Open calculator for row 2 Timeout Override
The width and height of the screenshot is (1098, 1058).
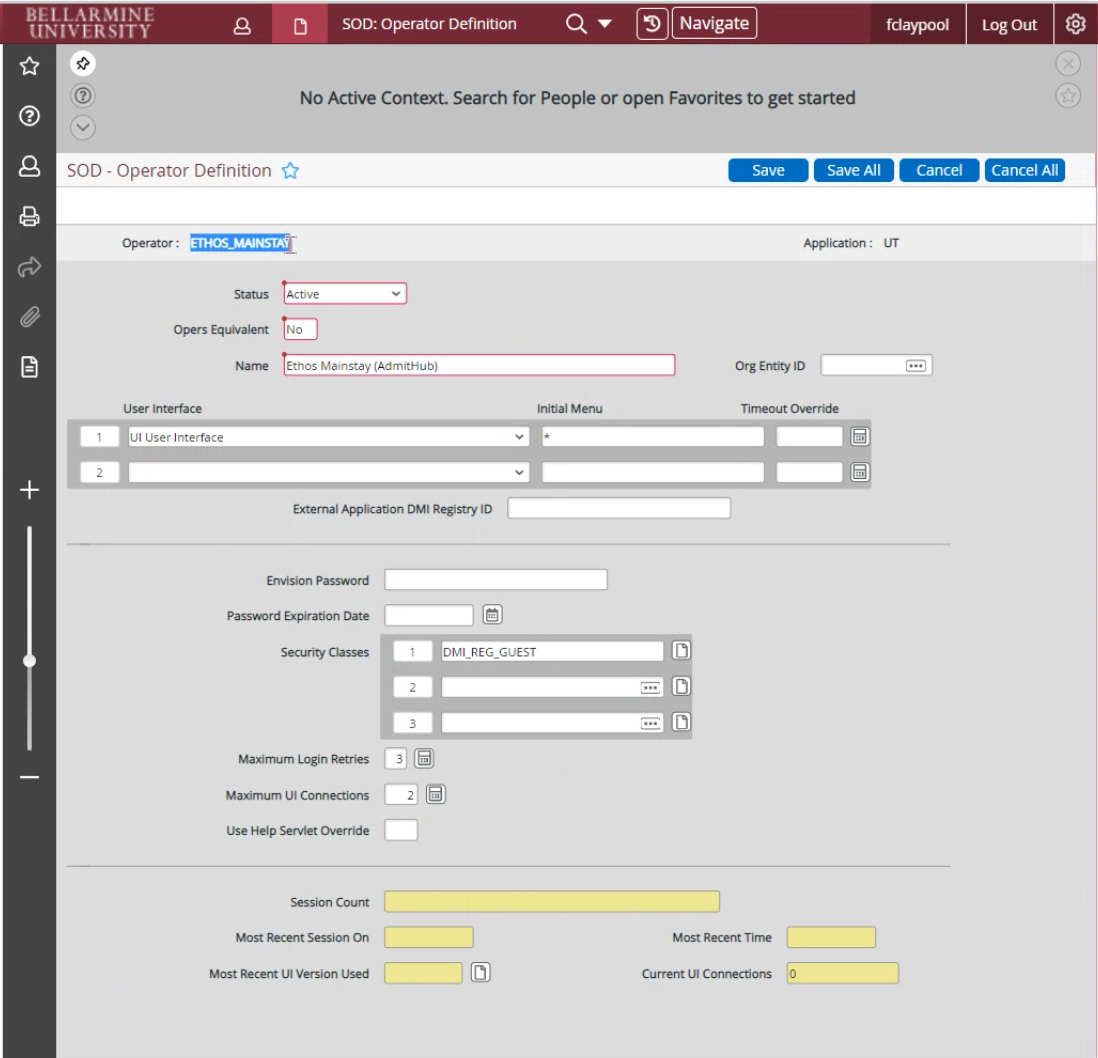(x=860, y=473)
